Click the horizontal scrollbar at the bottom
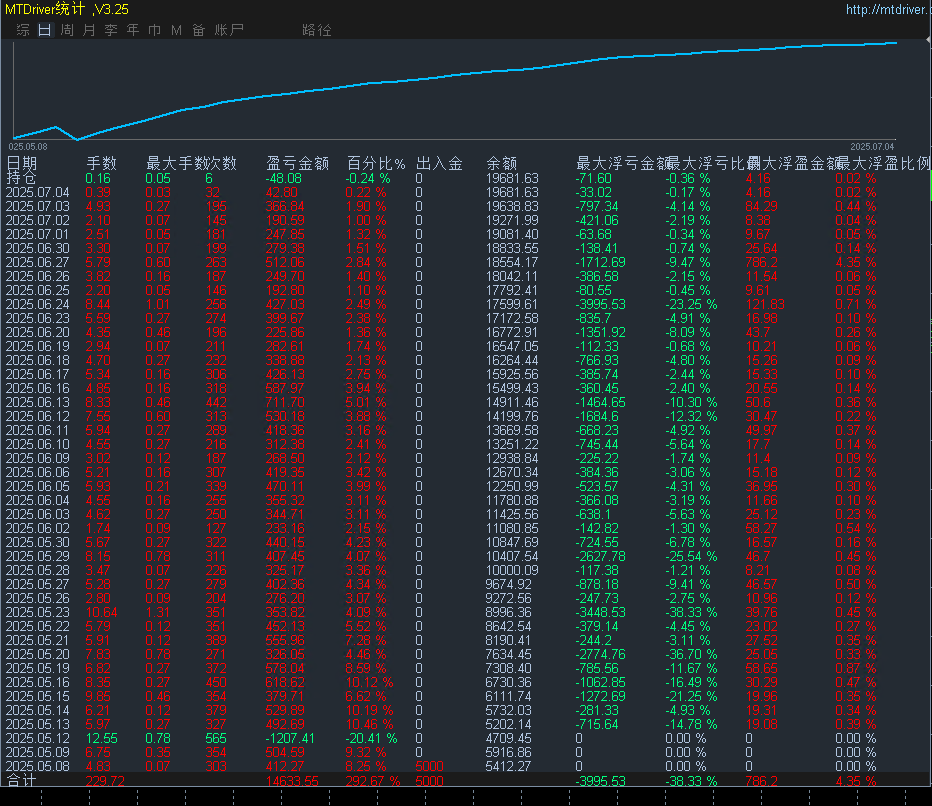Screen dimensions: 932x806 (x=466, y=798)
